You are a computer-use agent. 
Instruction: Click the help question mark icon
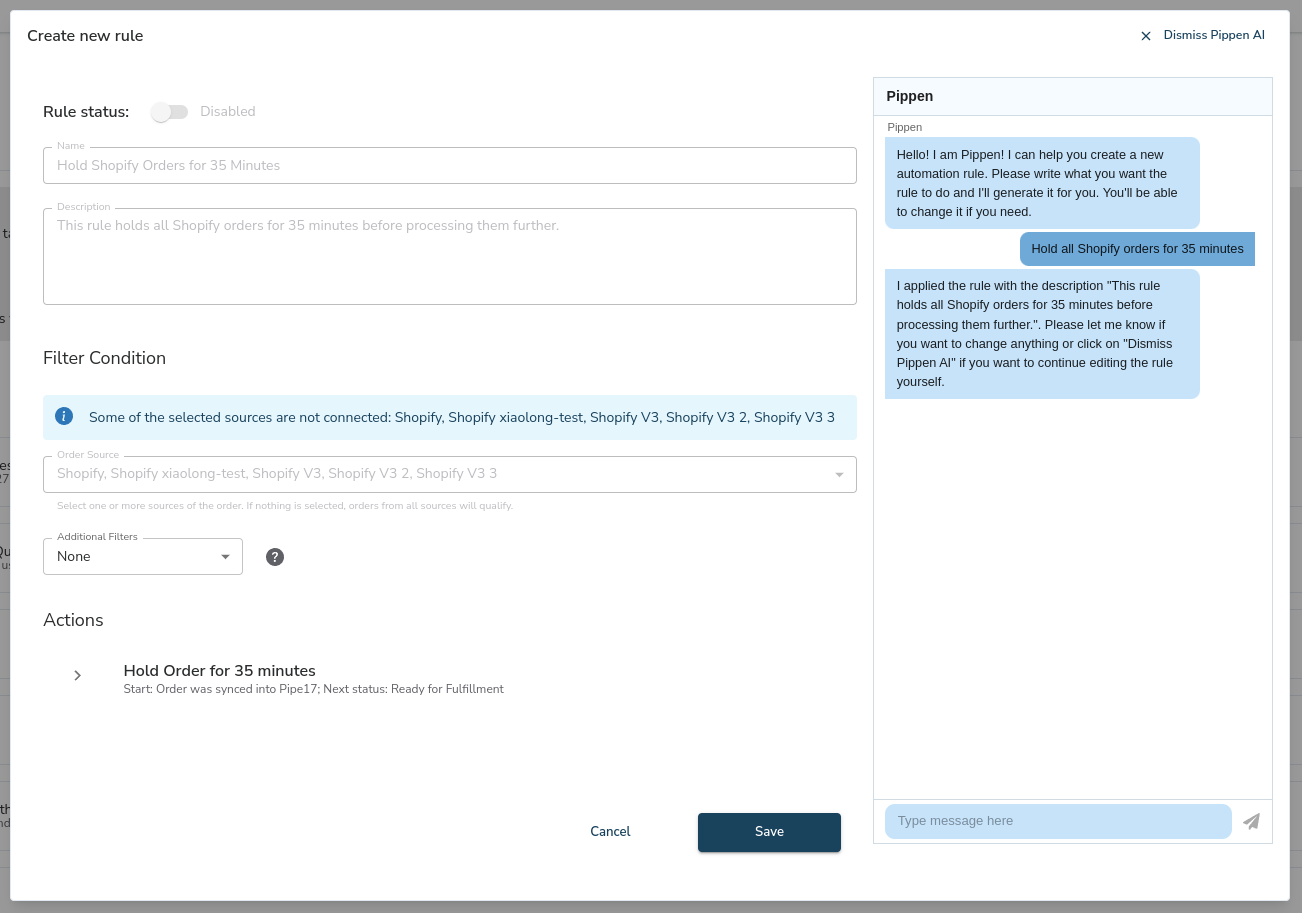[x=275, y=557]
